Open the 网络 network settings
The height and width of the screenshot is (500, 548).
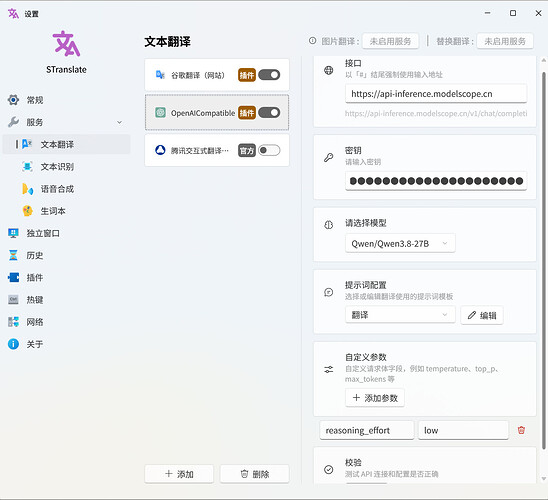[x=66, y=322]
